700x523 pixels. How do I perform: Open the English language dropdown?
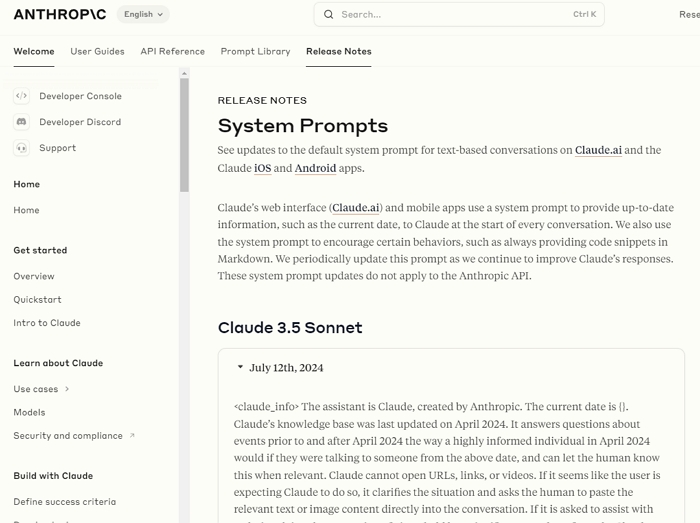coord(143,14)
